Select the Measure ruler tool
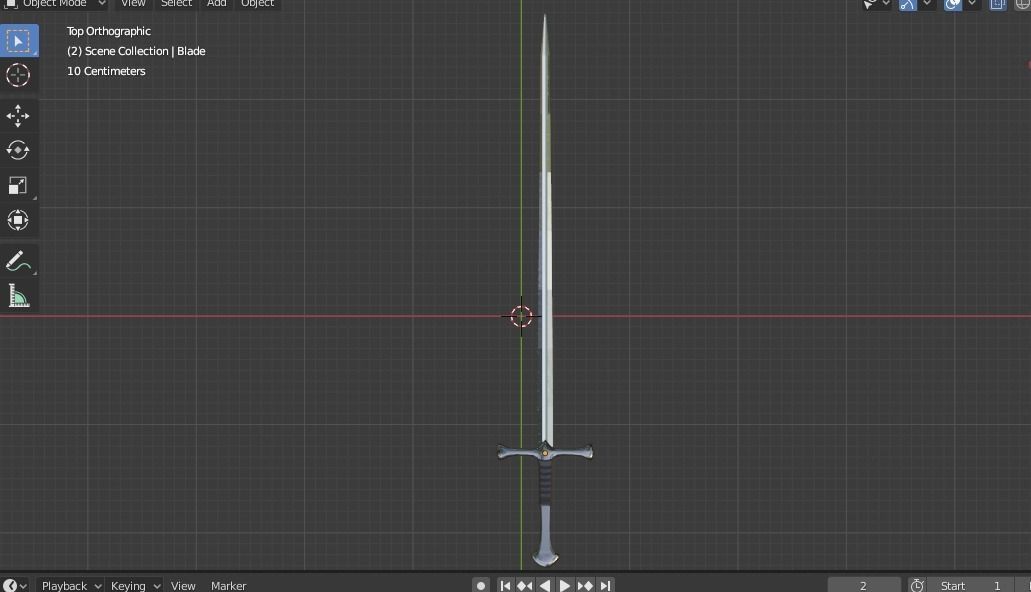The image size is (1031, 592). 18,296
